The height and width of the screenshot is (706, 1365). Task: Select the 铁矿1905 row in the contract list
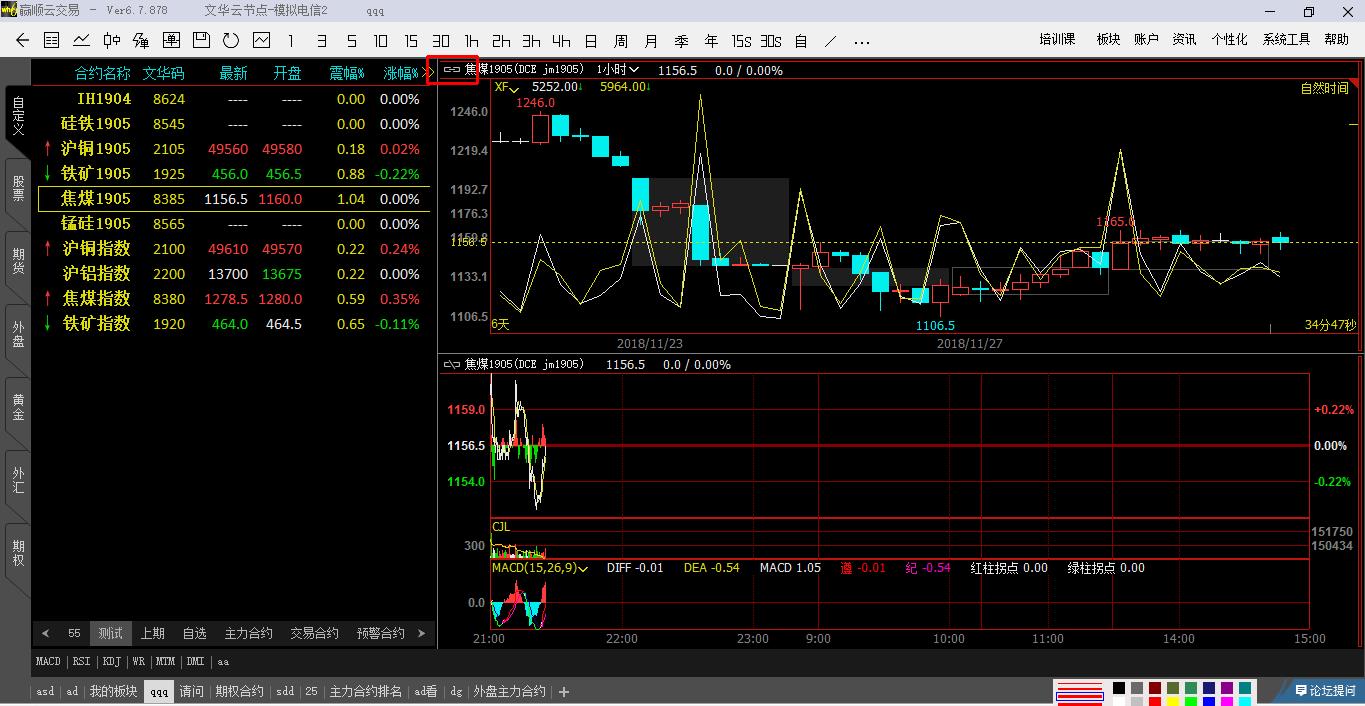[96, 174]
